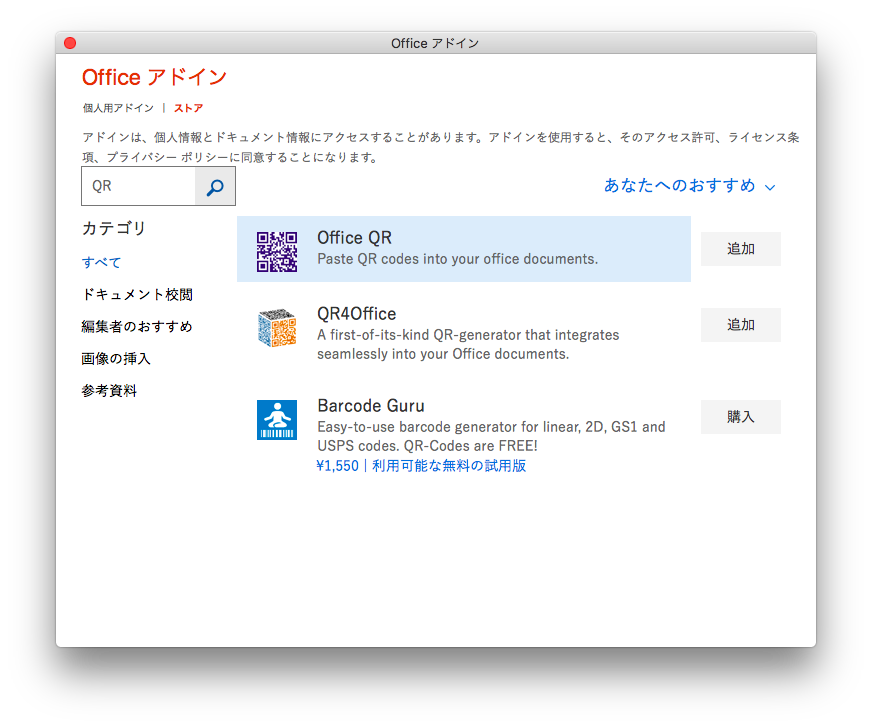Screen dimensions: 872x727
Task: Open the Office QR title
Action: (354, 238)
